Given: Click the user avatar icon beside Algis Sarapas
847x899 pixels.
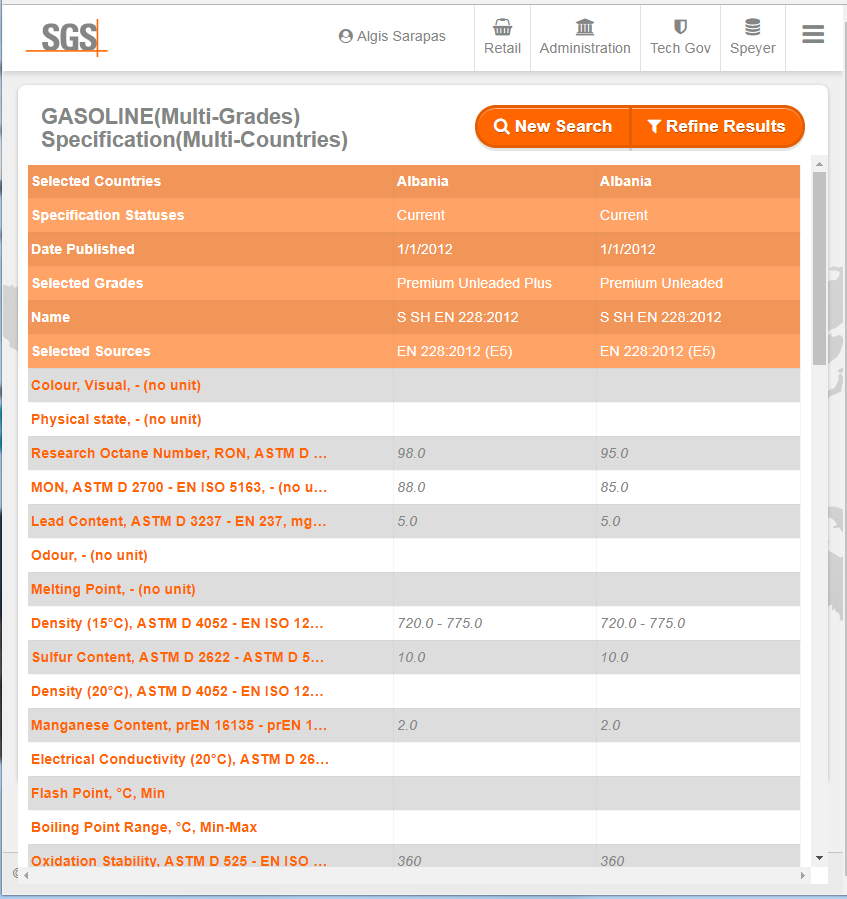Looking at the screenshot, I should pos(345,36).
